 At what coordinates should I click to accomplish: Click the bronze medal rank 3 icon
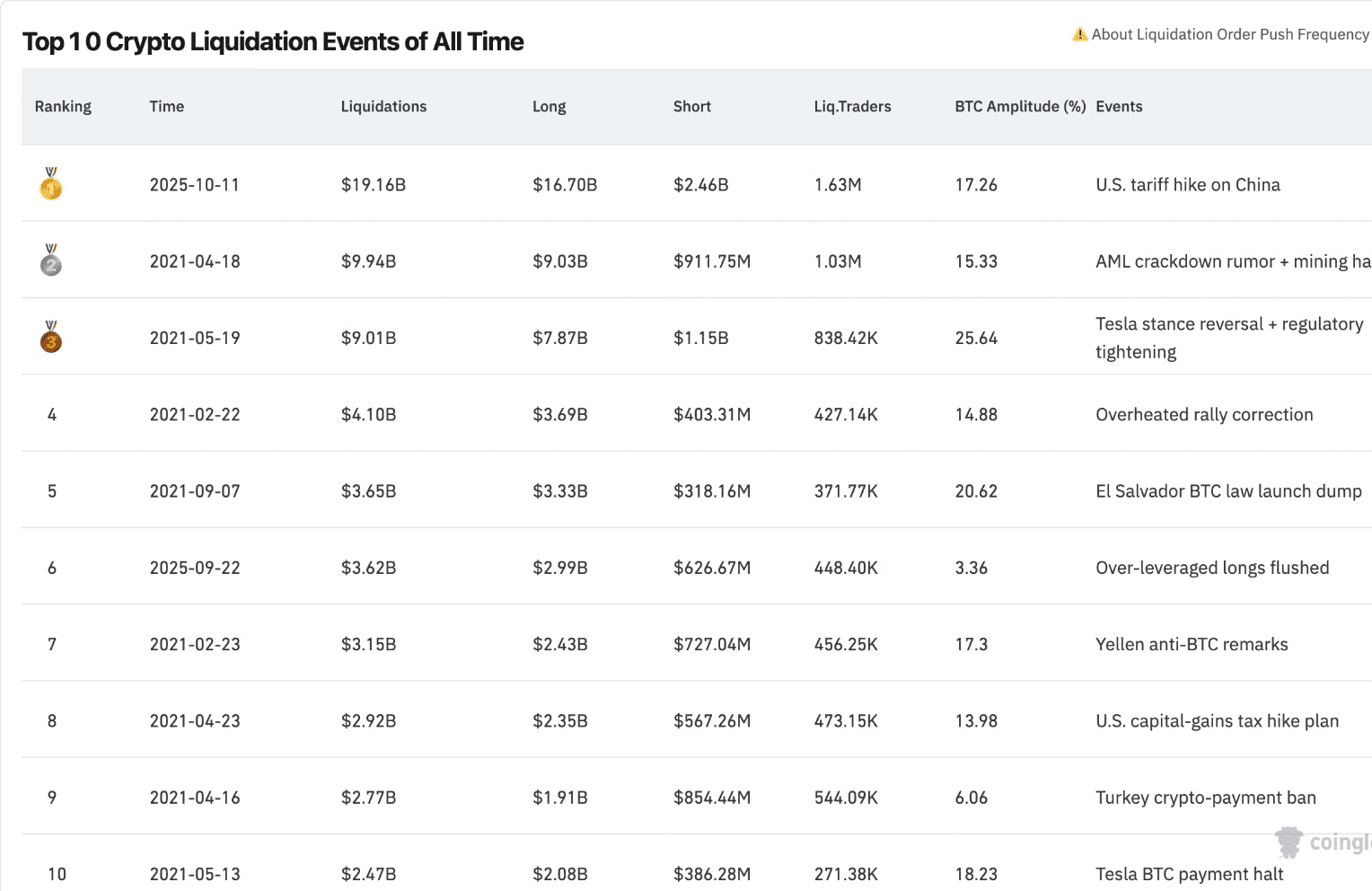[x=51, y=338]
